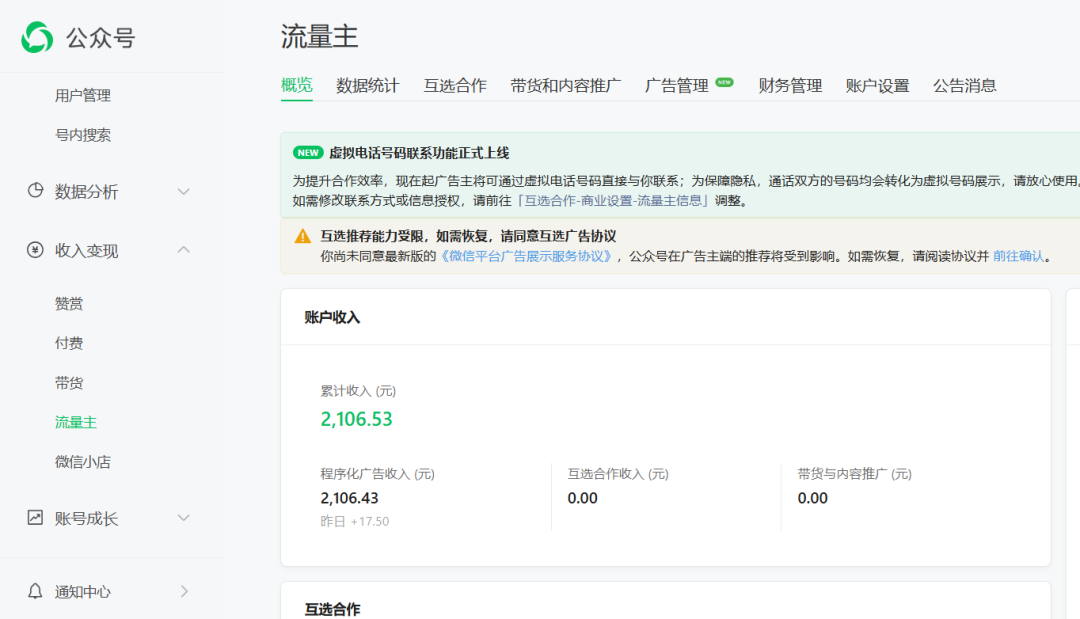Open the 财务管理 tab
The image size is (1080, 619).
tap(790, 85)
